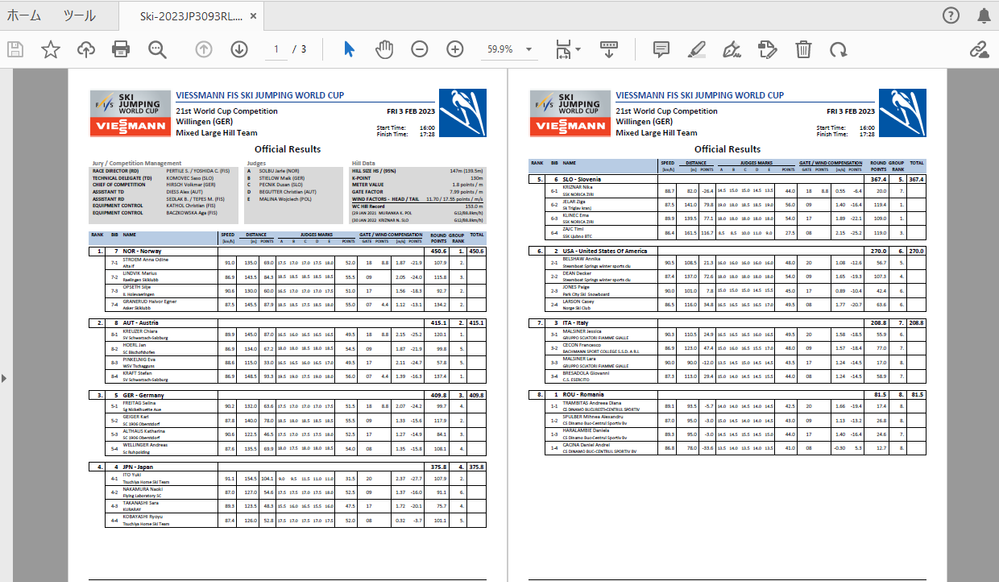Click the 'Official Results' heading on page 1
999x582 pixels.
click(x=287, y=149)
